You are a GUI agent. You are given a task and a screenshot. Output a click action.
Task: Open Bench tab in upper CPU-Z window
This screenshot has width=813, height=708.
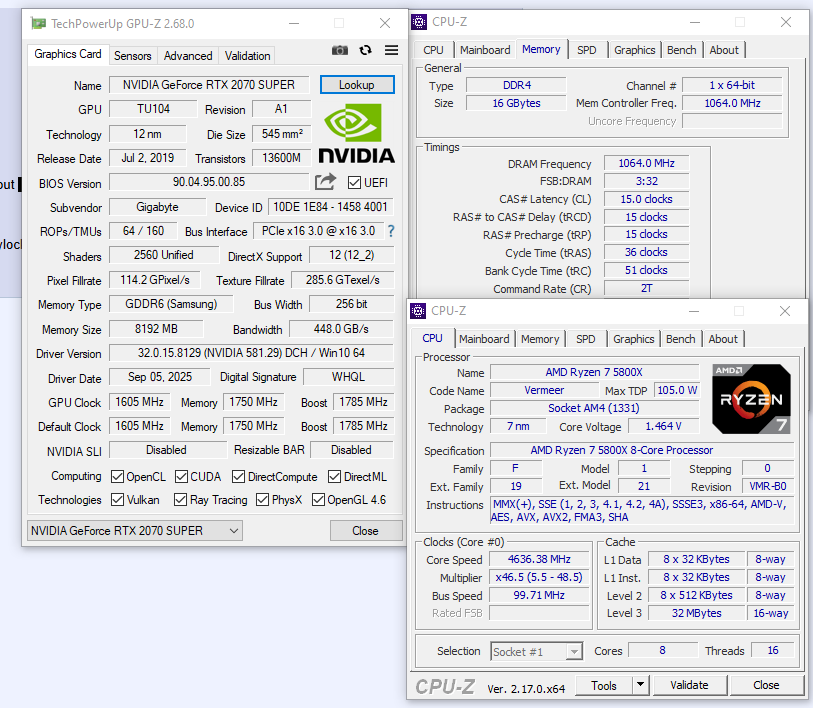click(681, 50)
